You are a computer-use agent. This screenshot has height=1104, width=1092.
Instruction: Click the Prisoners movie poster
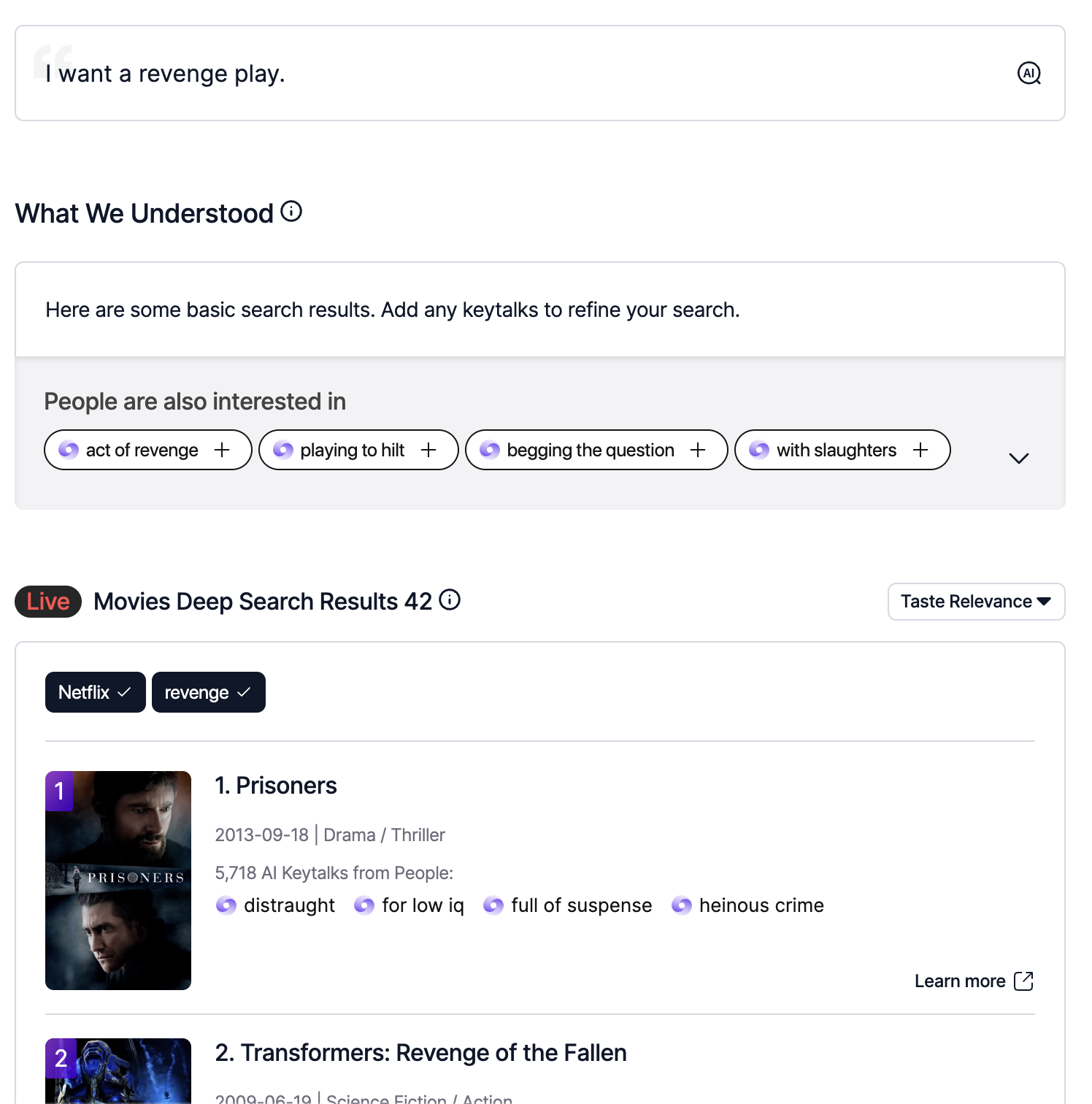118,881
